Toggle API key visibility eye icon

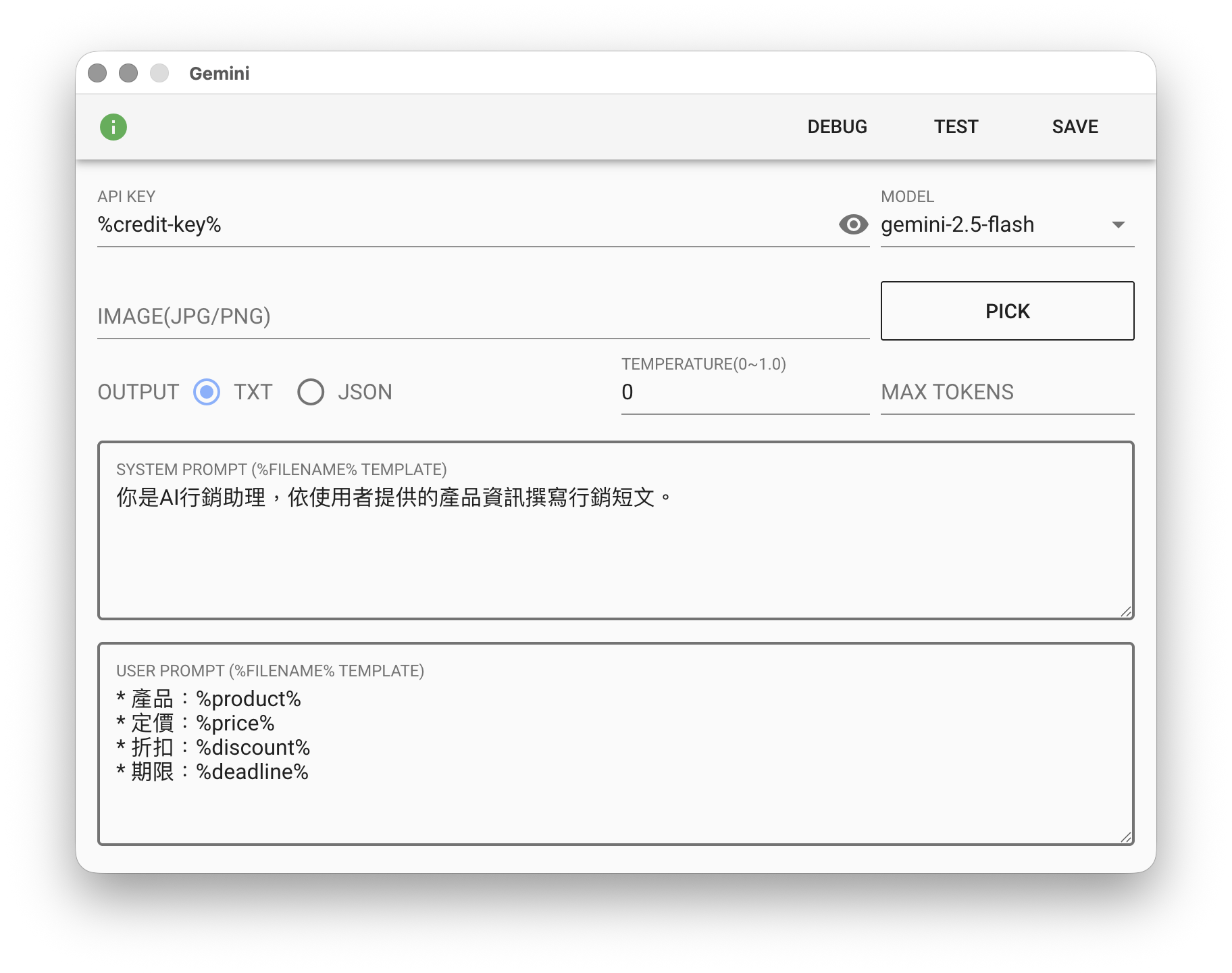point(853,224)
